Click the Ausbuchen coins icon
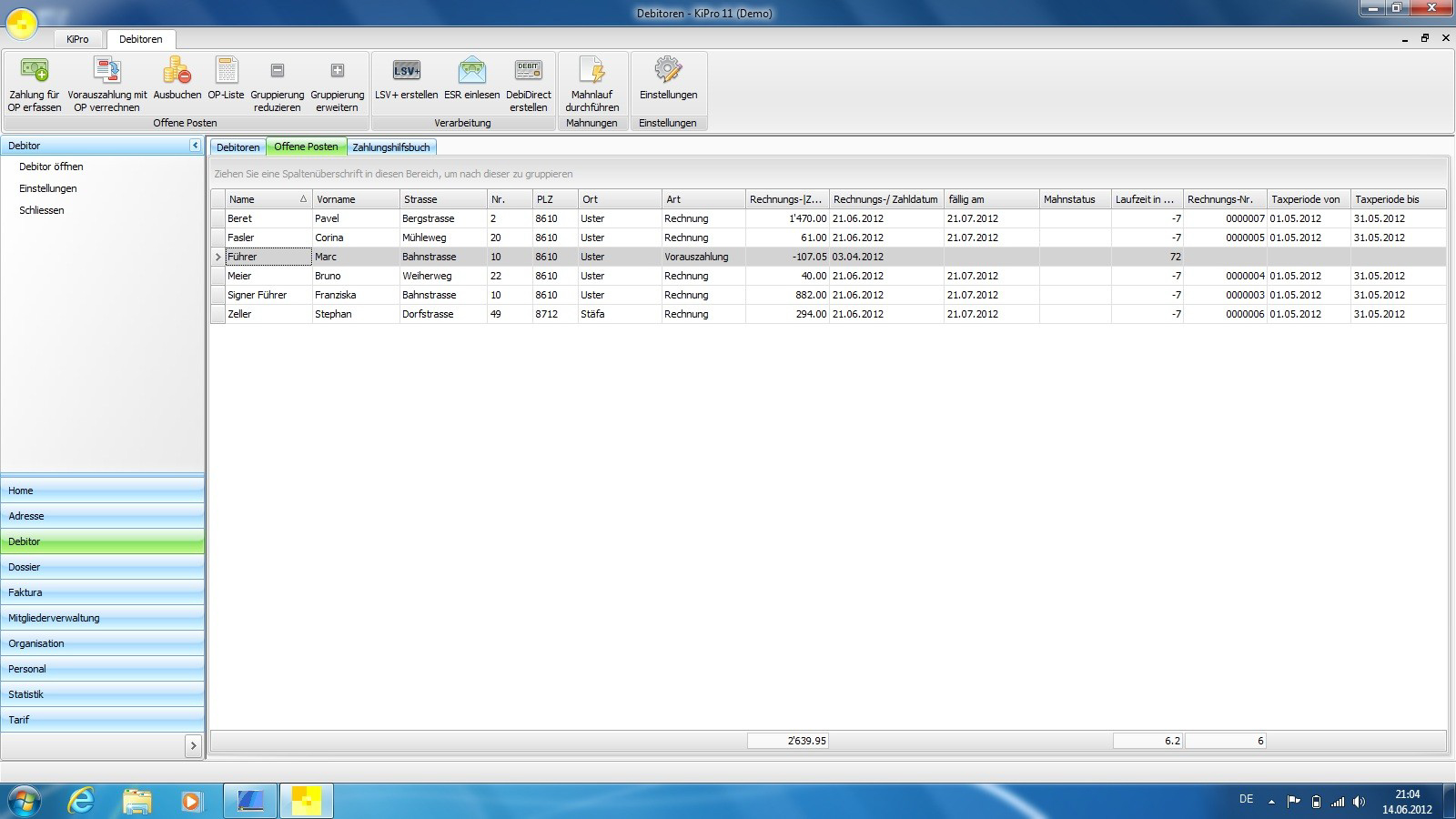 [177, 71]
